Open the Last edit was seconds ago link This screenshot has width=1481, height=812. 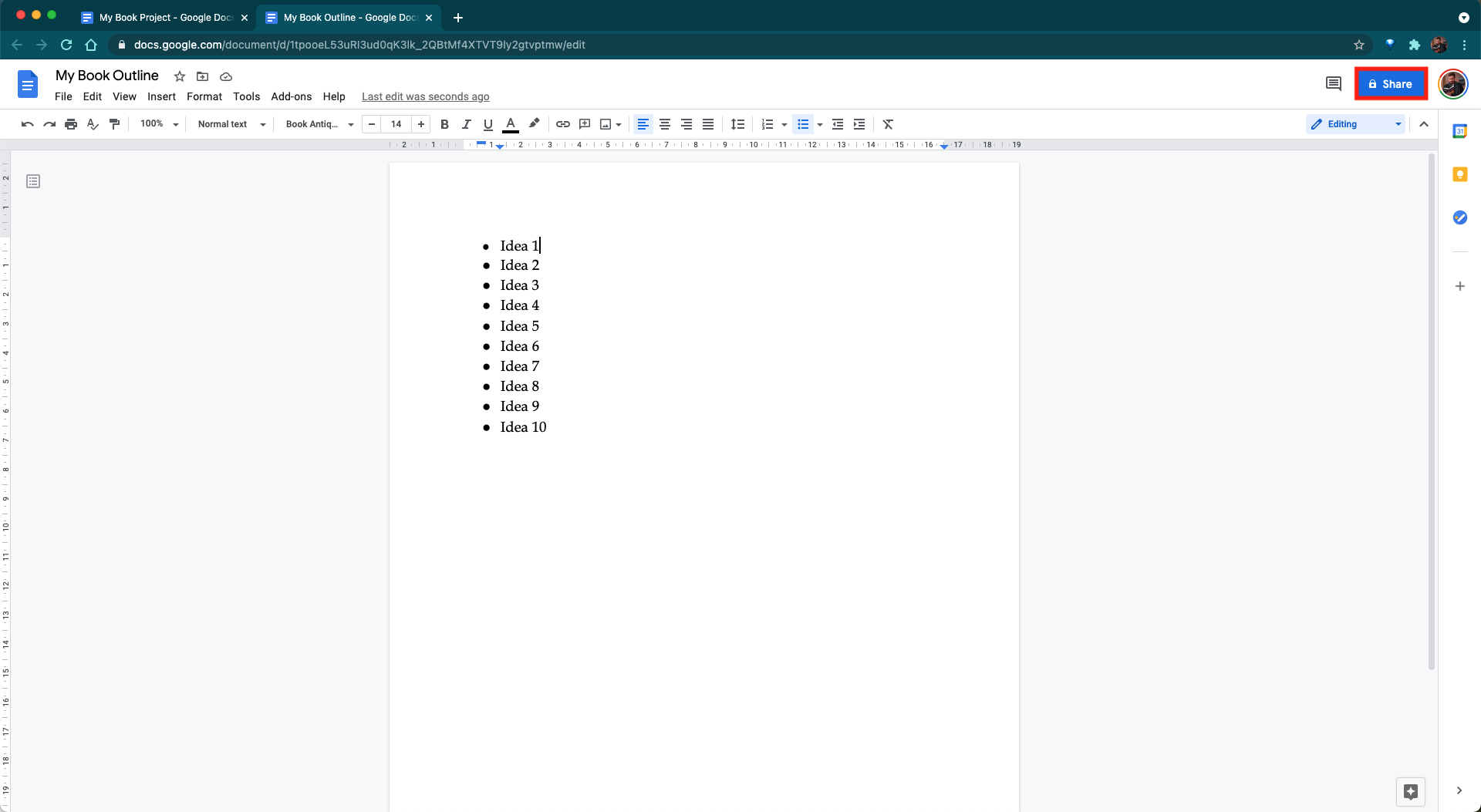click(x=425, y=96)
